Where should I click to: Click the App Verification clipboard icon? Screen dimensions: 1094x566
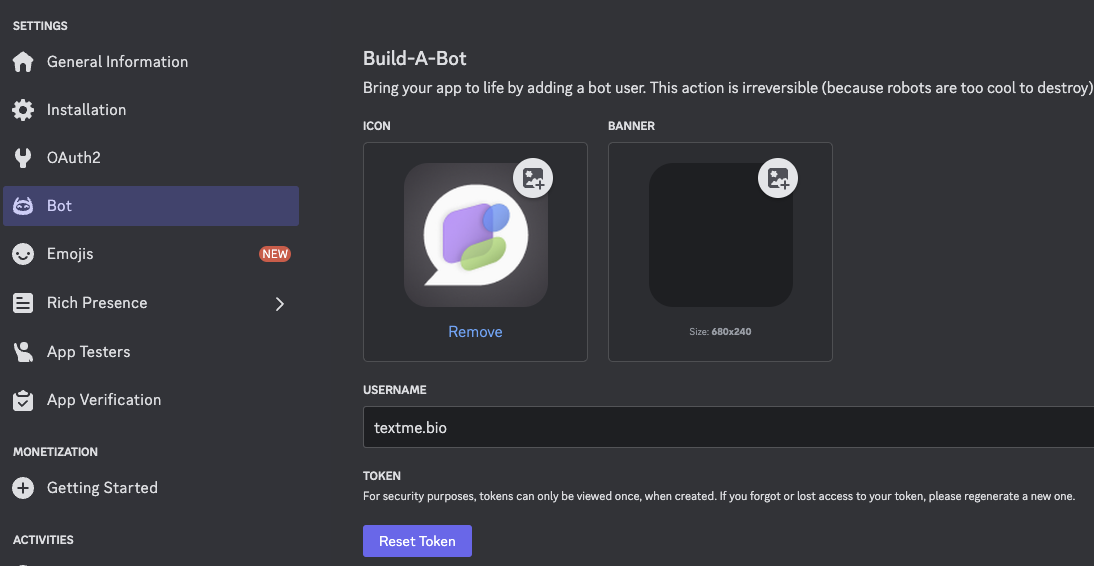point(23,400)
